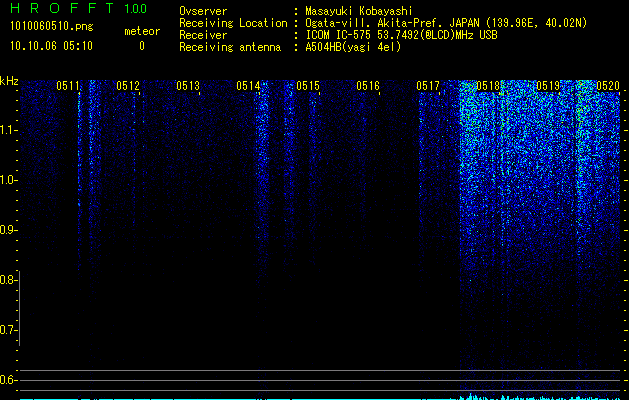Click the kHz axis unit label
This screenshot has width=629, height=400.
coord(9,81)
